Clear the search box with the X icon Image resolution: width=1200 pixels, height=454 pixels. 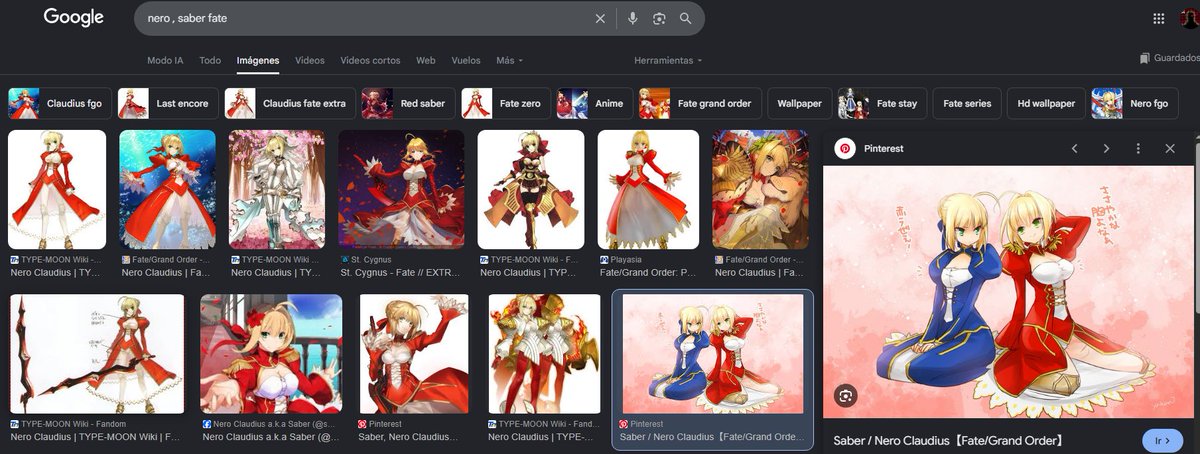click(x=600, y=18)
